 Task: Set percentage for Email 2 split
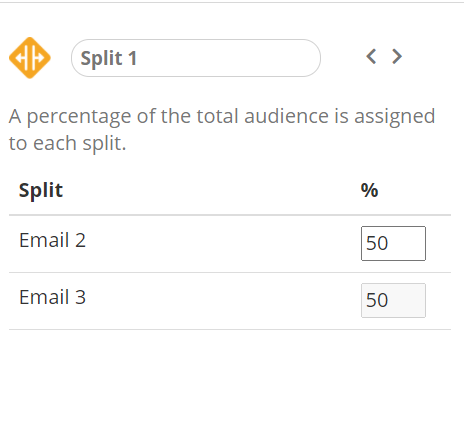tap(393, 243)
